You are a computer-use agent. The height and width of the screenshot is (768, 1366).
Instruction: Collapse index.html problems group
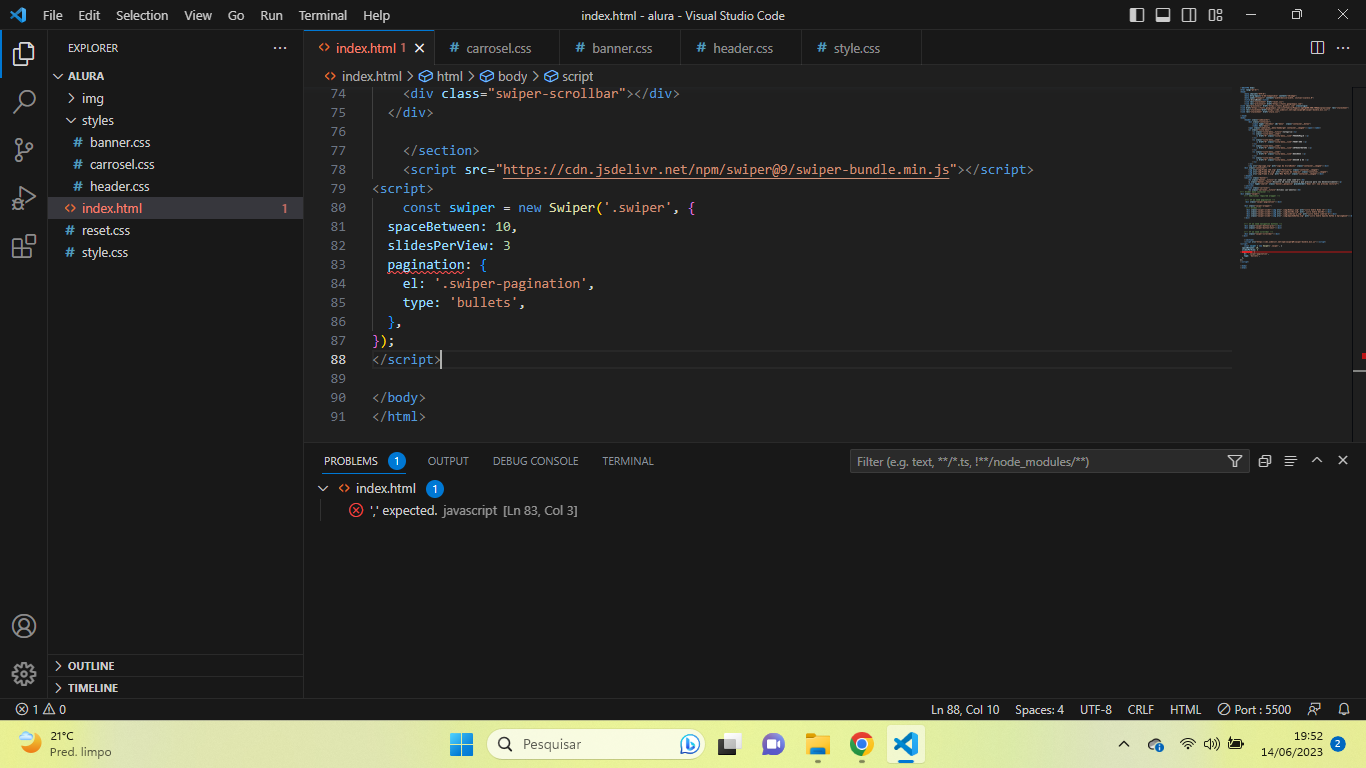tap(323, 489)
